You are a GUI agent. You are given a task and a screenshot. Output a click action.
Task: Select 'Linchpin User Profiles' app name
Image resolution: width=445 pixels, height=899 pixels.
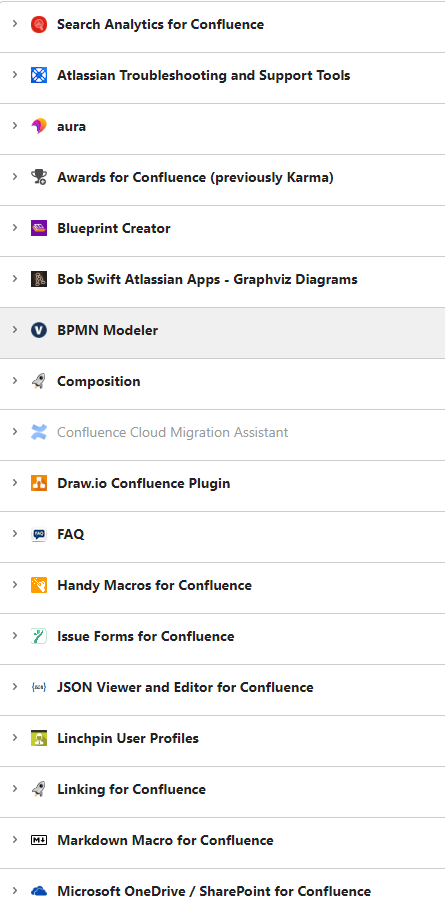128,738
